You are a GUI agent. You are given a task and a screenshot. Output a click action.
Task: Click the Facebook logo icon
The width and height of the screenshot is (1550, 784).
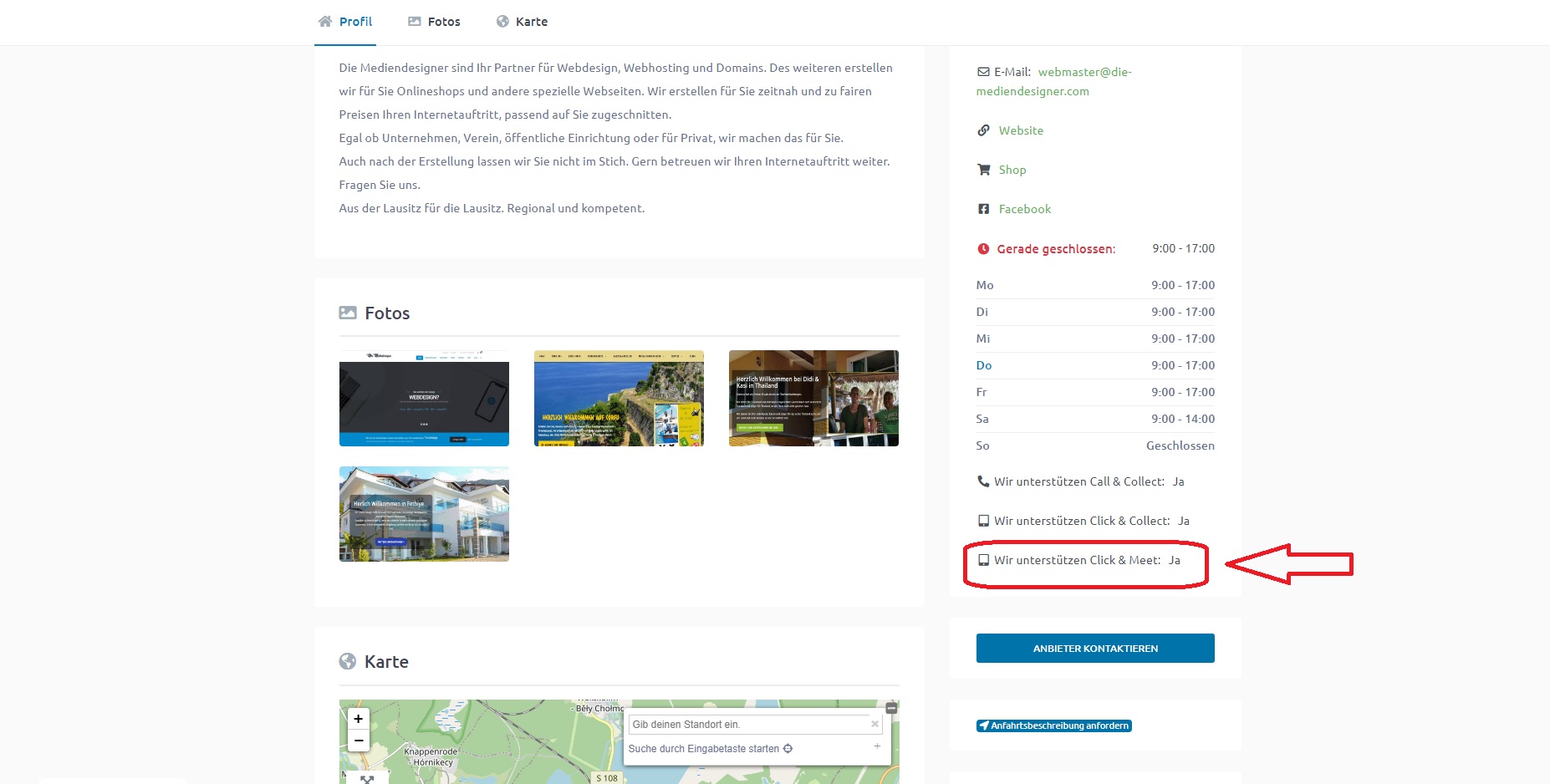984,209
